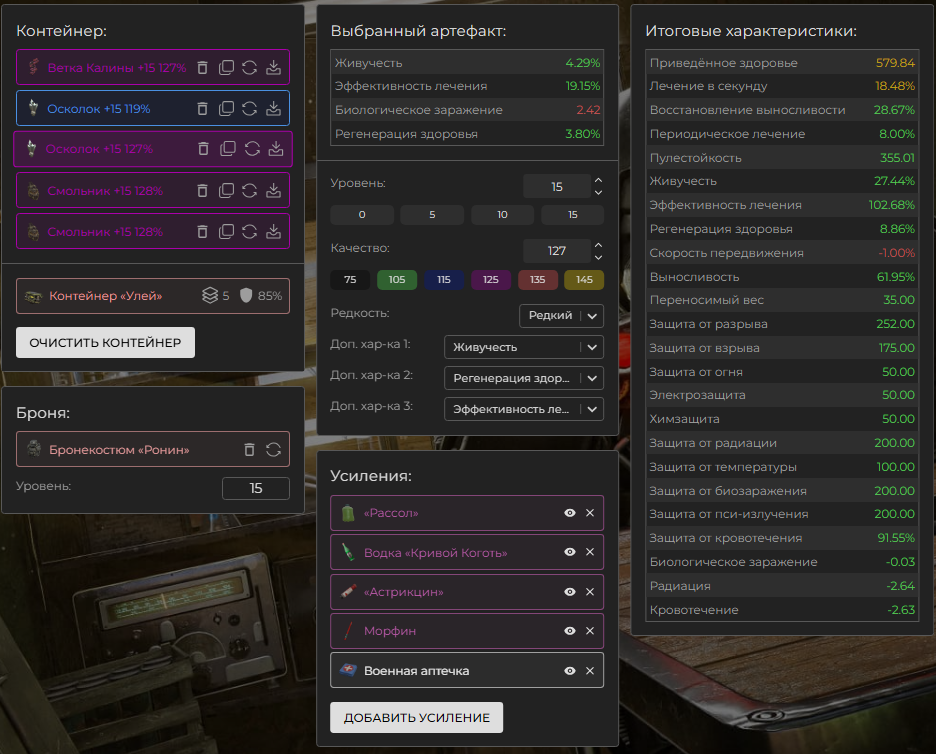Image resolution: width=936 pixels, height=754 pixels.
Task: Click the Морфин boost name
Action: point(390,631)
